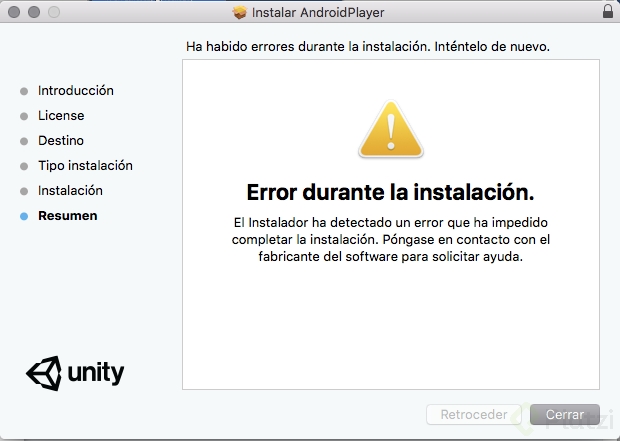
Task: Click the Unity logo
Action: [x=75, y=373]
